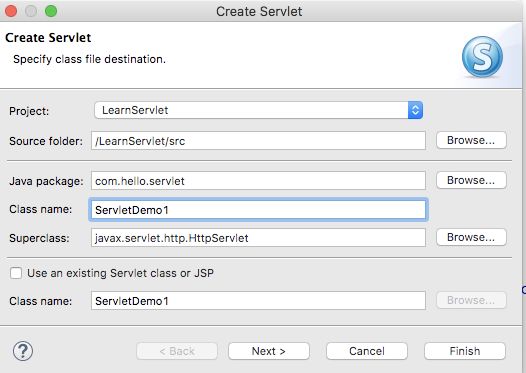
Task: Select the LearnServlet project combo box
Action: (258, 110)
